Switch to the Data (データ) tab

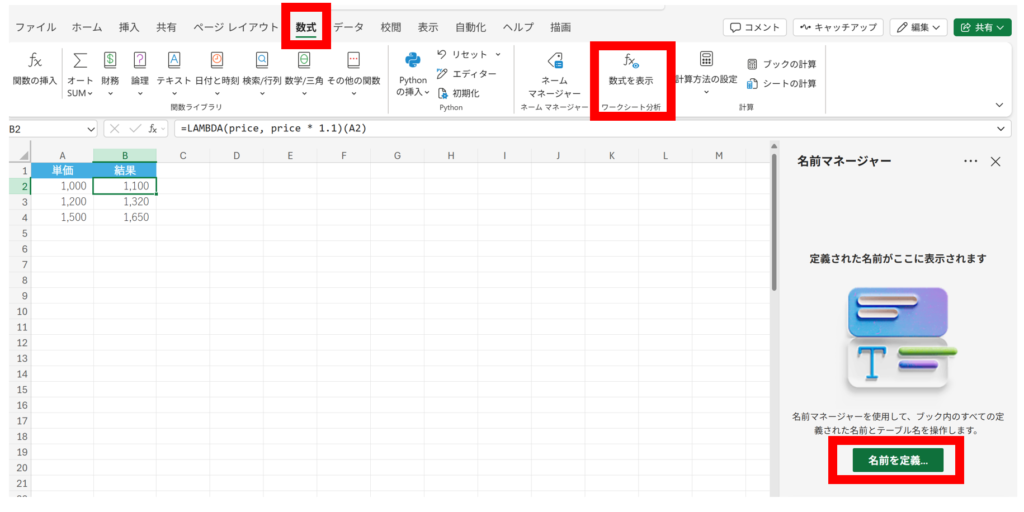[349, 27]
